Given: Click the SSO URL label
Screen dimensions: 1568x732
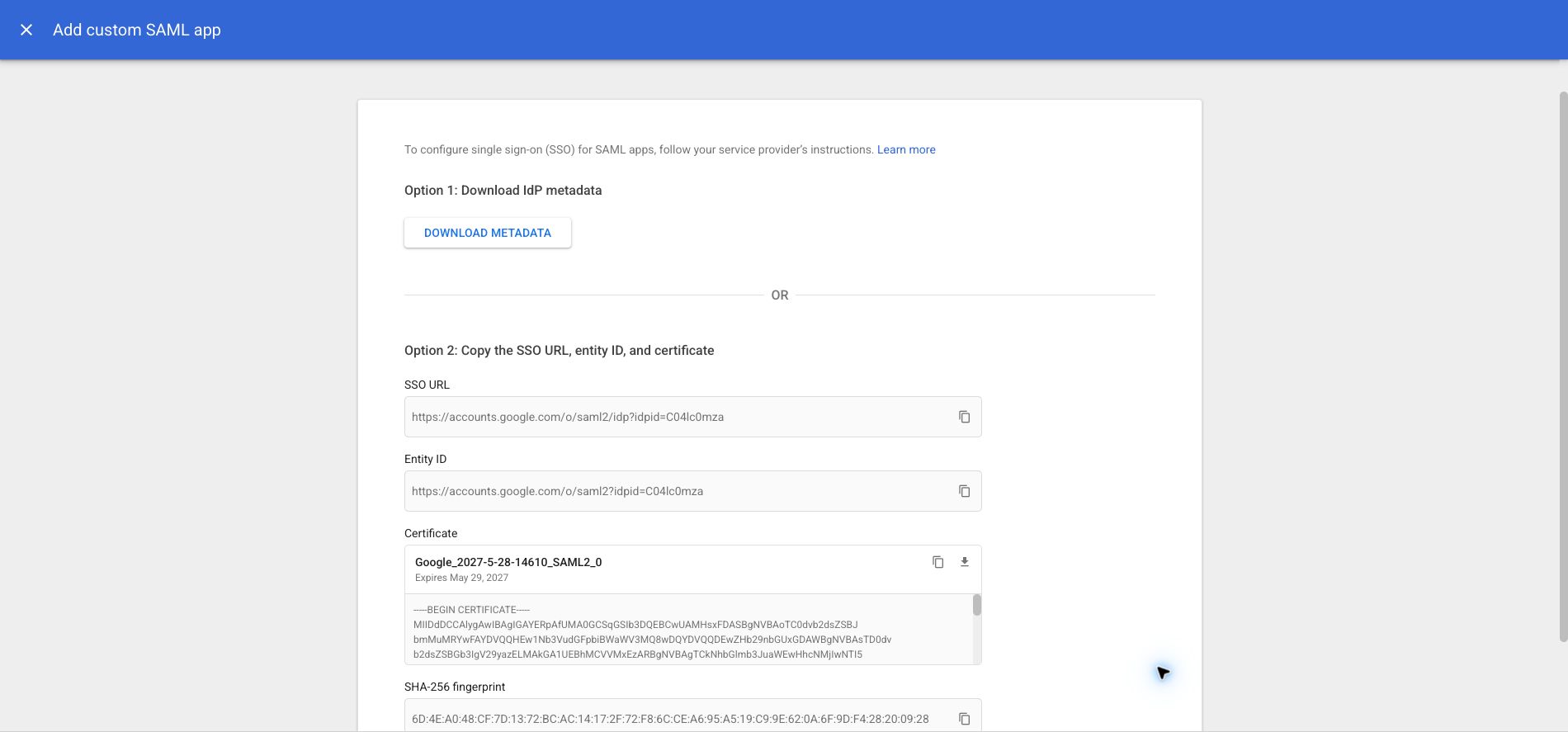Looking at the screenshot, I should (427, 385).
